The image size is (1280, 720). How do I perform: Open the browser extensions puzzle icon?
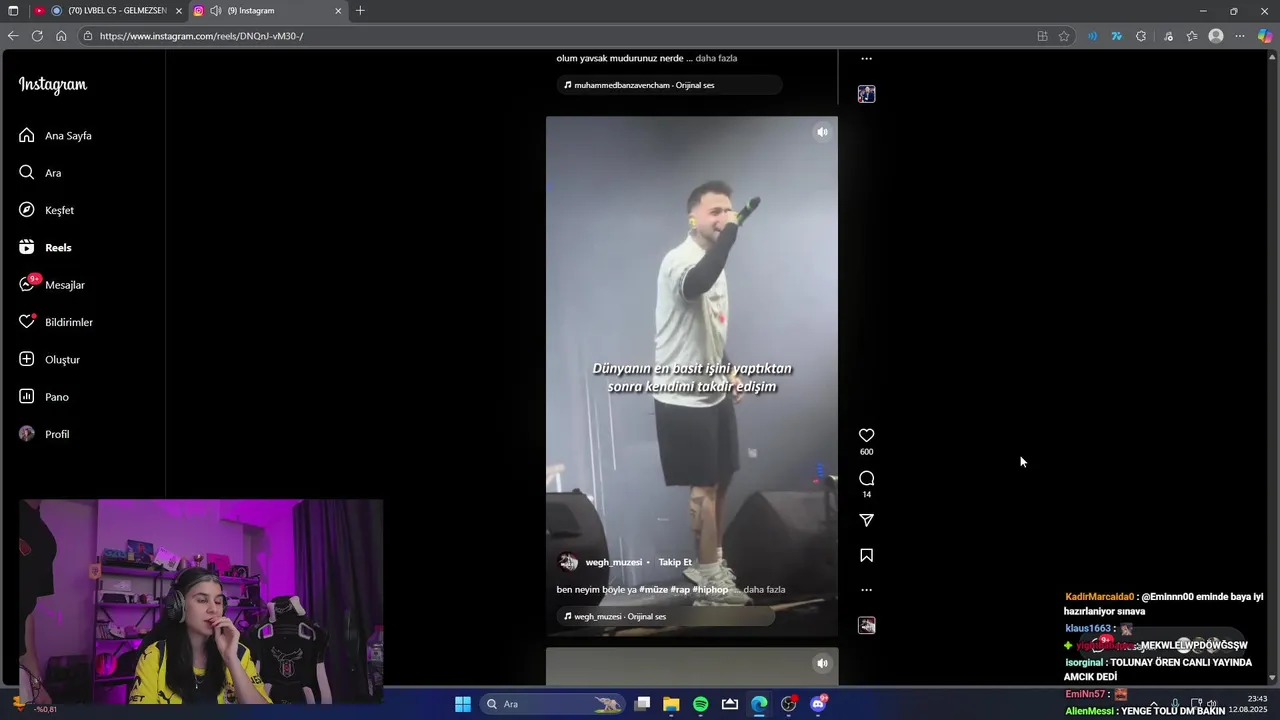click(x=1141, y=36)
